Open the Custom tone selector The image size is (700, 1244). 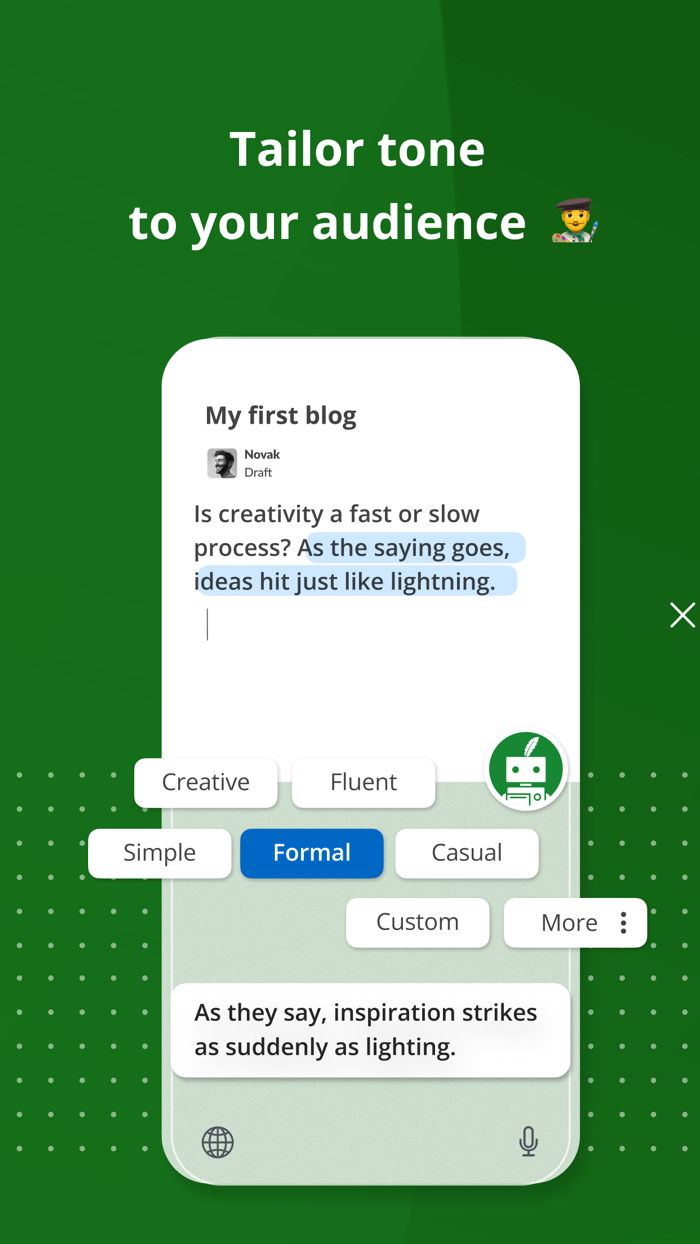coord(417,922)
